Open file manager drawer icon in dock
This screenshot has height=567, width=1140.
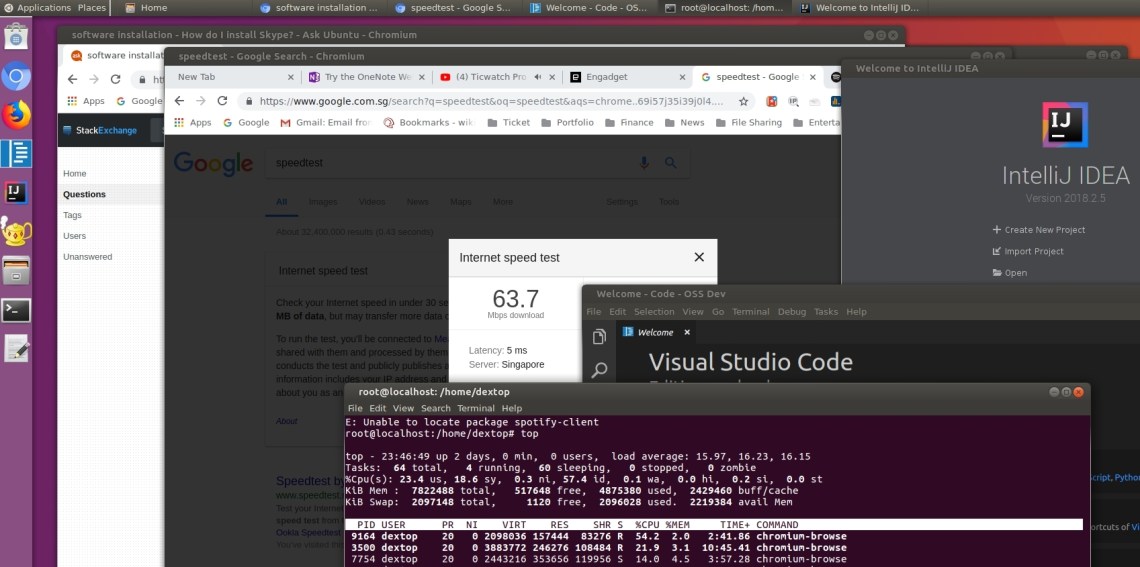(x=16, y=270)
